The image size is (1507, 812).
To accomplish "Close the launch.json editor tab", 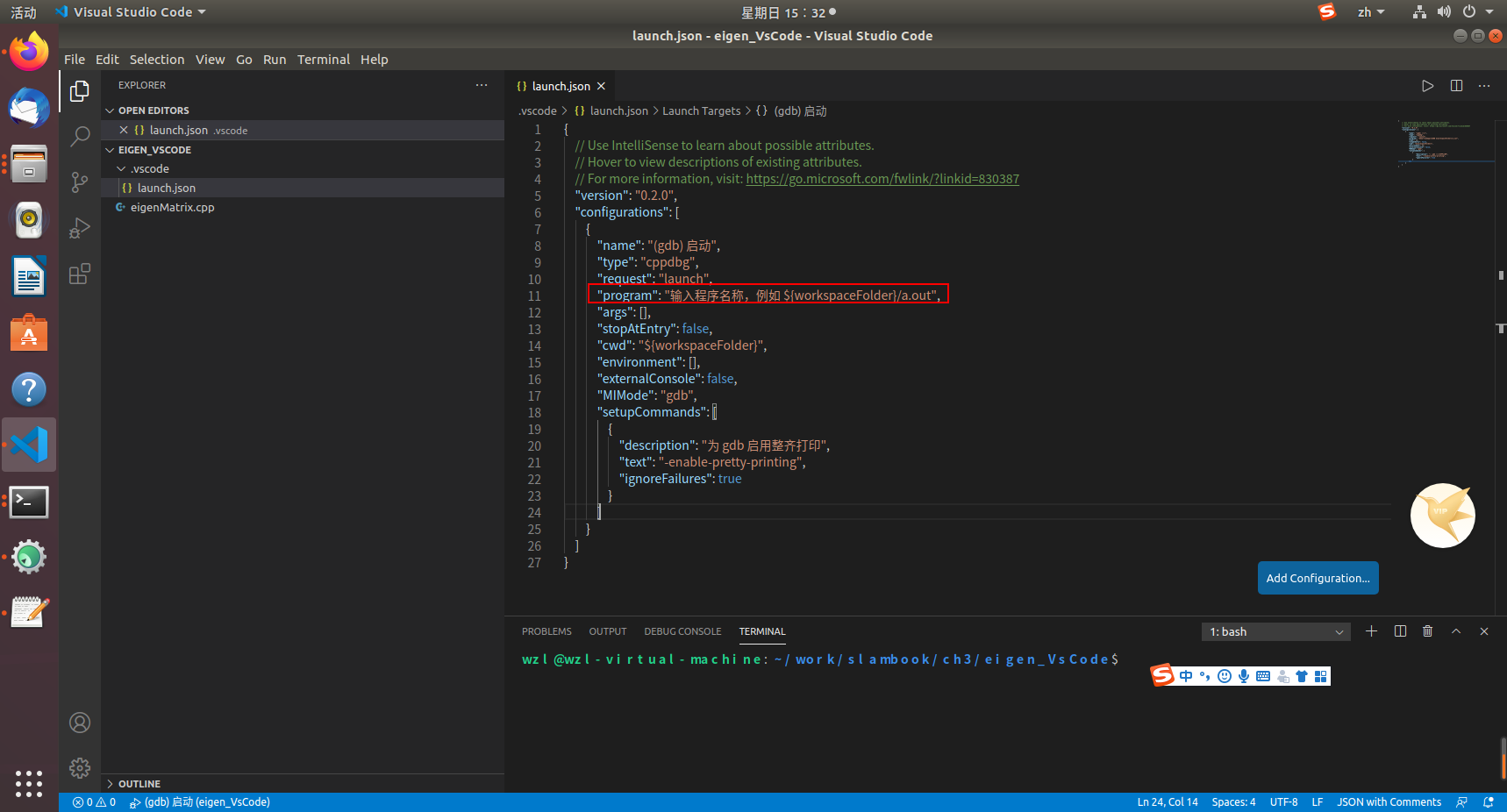I will (601, 86).
